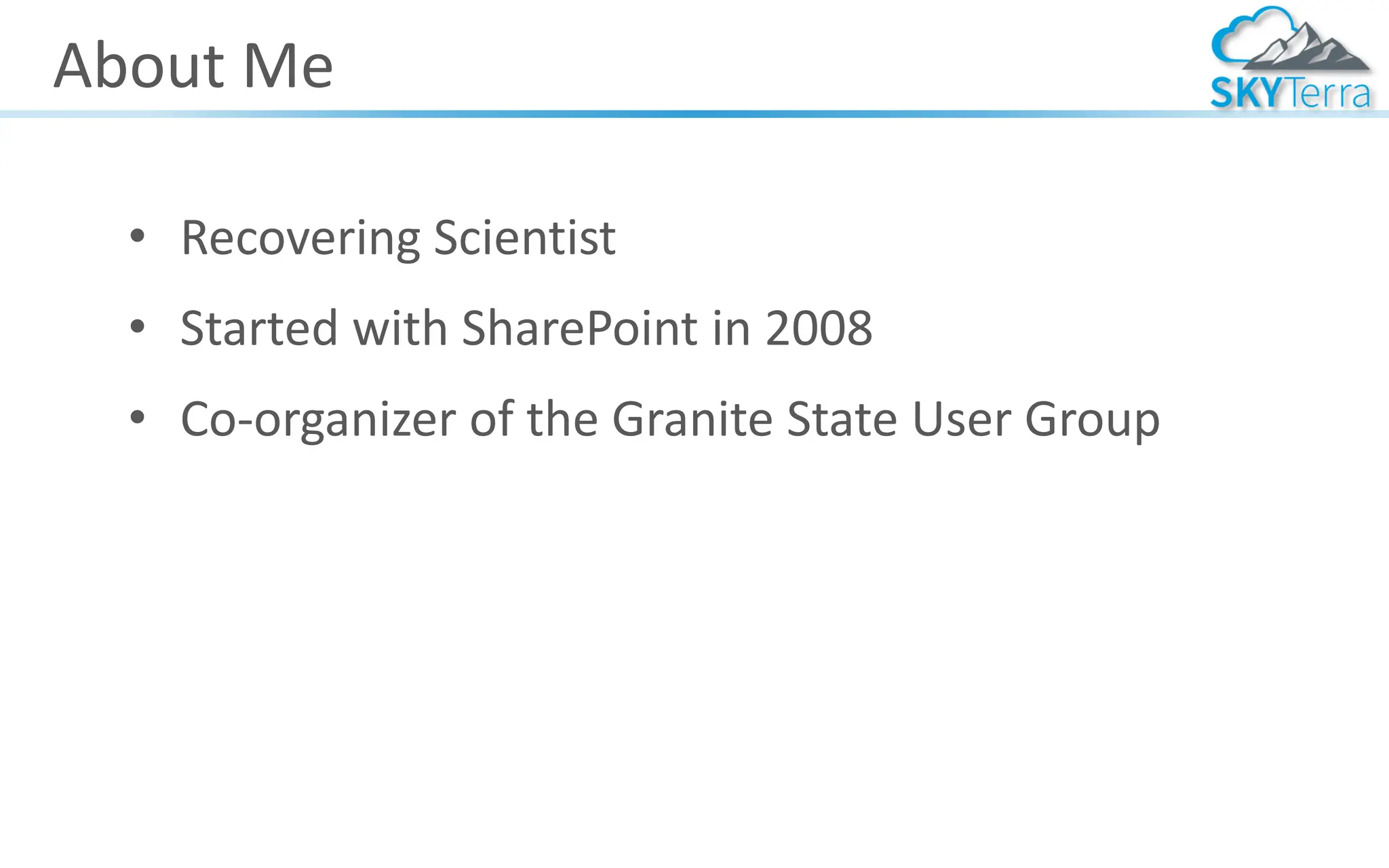1389x868 pixels.
Task: Click the bullet dot before Co-organizer
Action: click(138, 418)
